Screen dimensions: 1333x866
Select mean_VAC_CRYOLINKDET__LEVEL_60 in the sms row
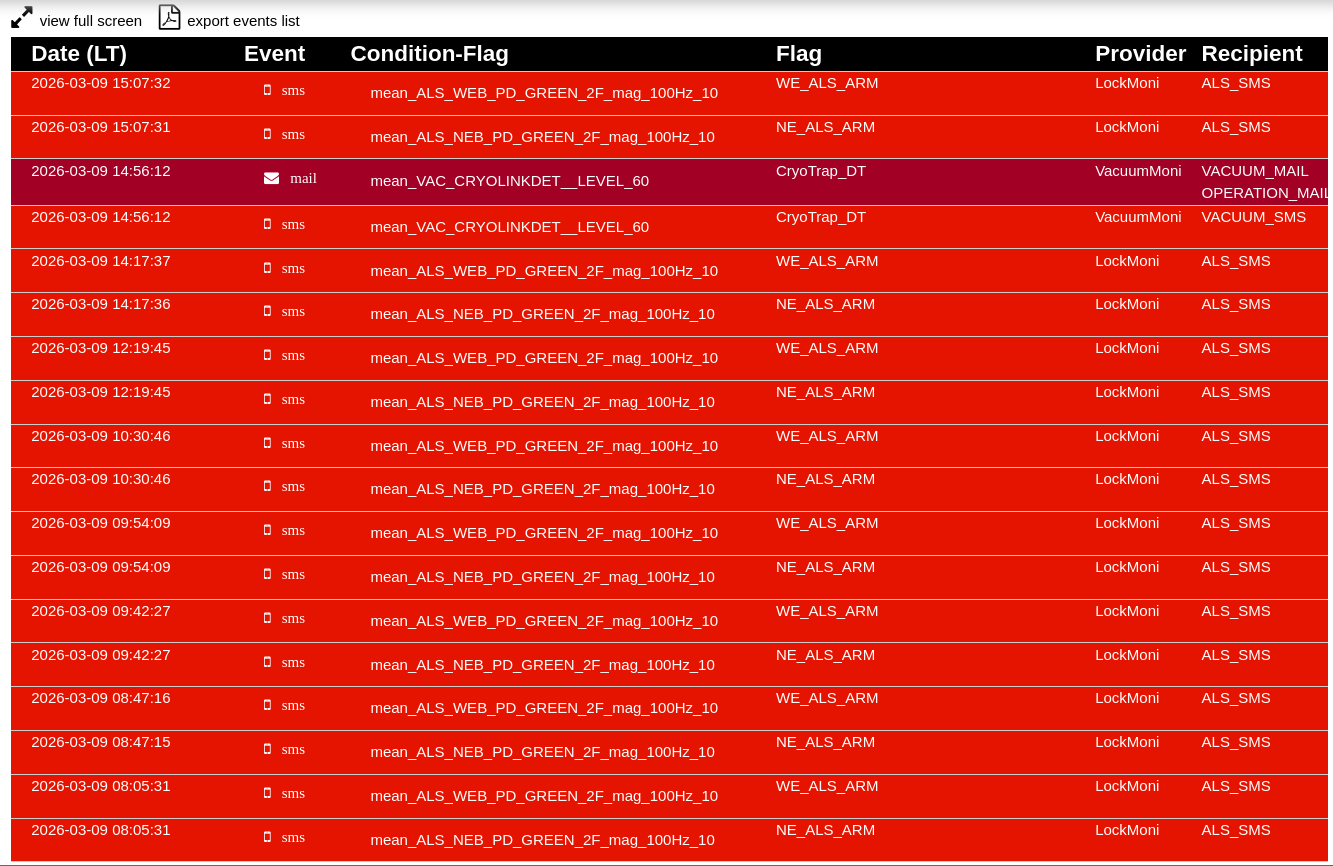click(509, 227)
